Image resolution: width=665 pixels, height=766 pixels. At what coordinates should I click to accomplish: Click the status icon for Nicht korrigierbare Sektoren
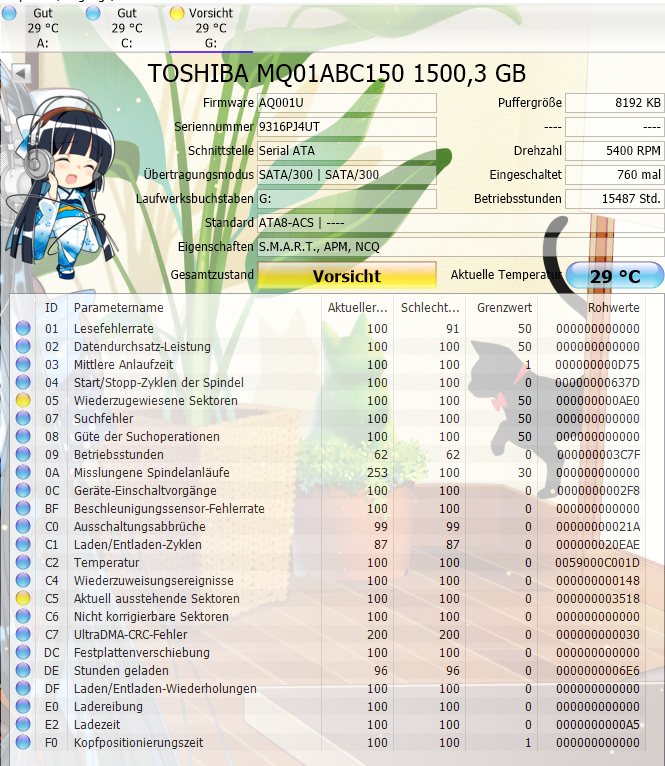pyautogui.click(x=23, y=617)
